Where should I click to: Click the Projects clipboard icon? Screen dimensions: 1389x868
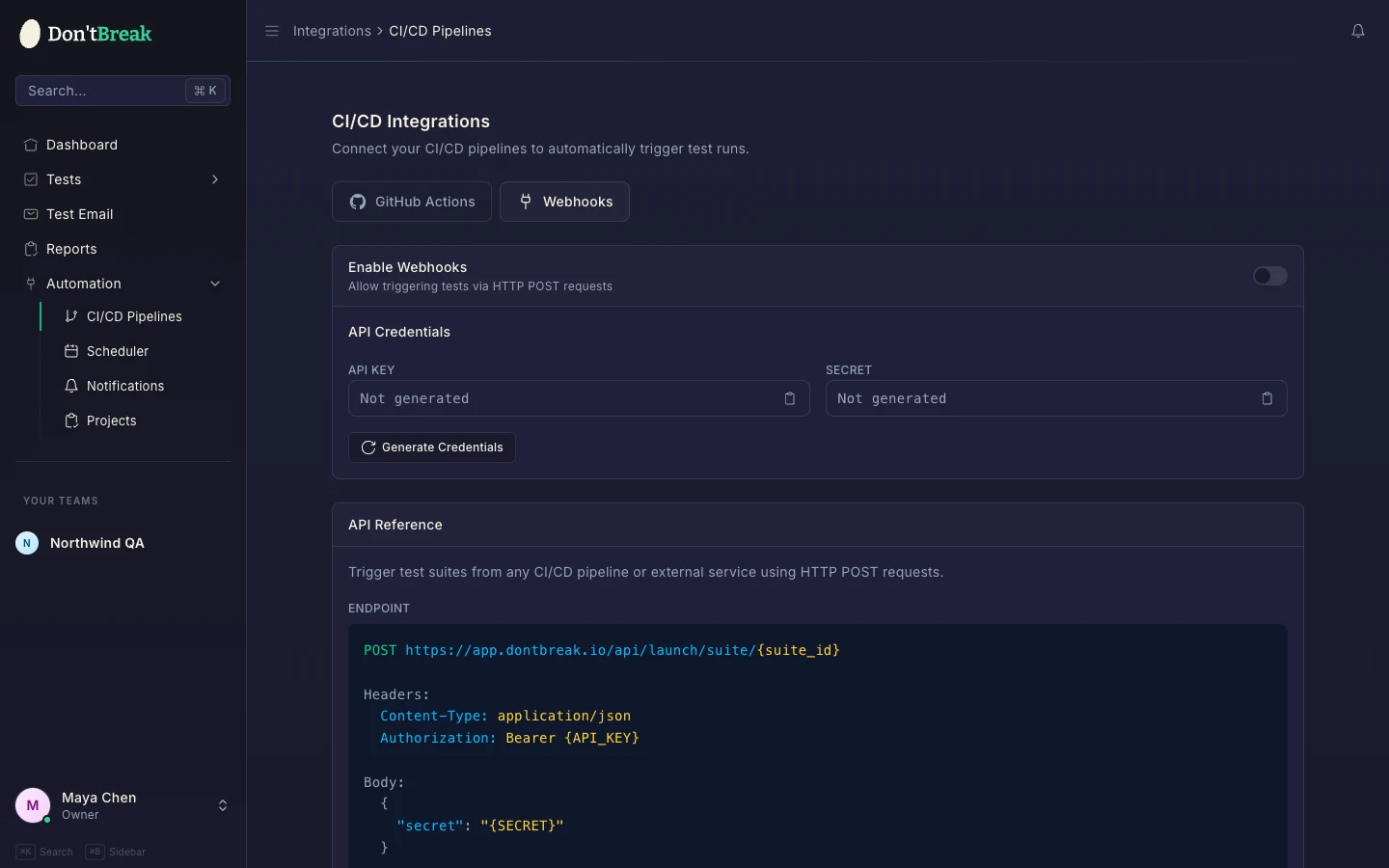click(x=71, y=420)
